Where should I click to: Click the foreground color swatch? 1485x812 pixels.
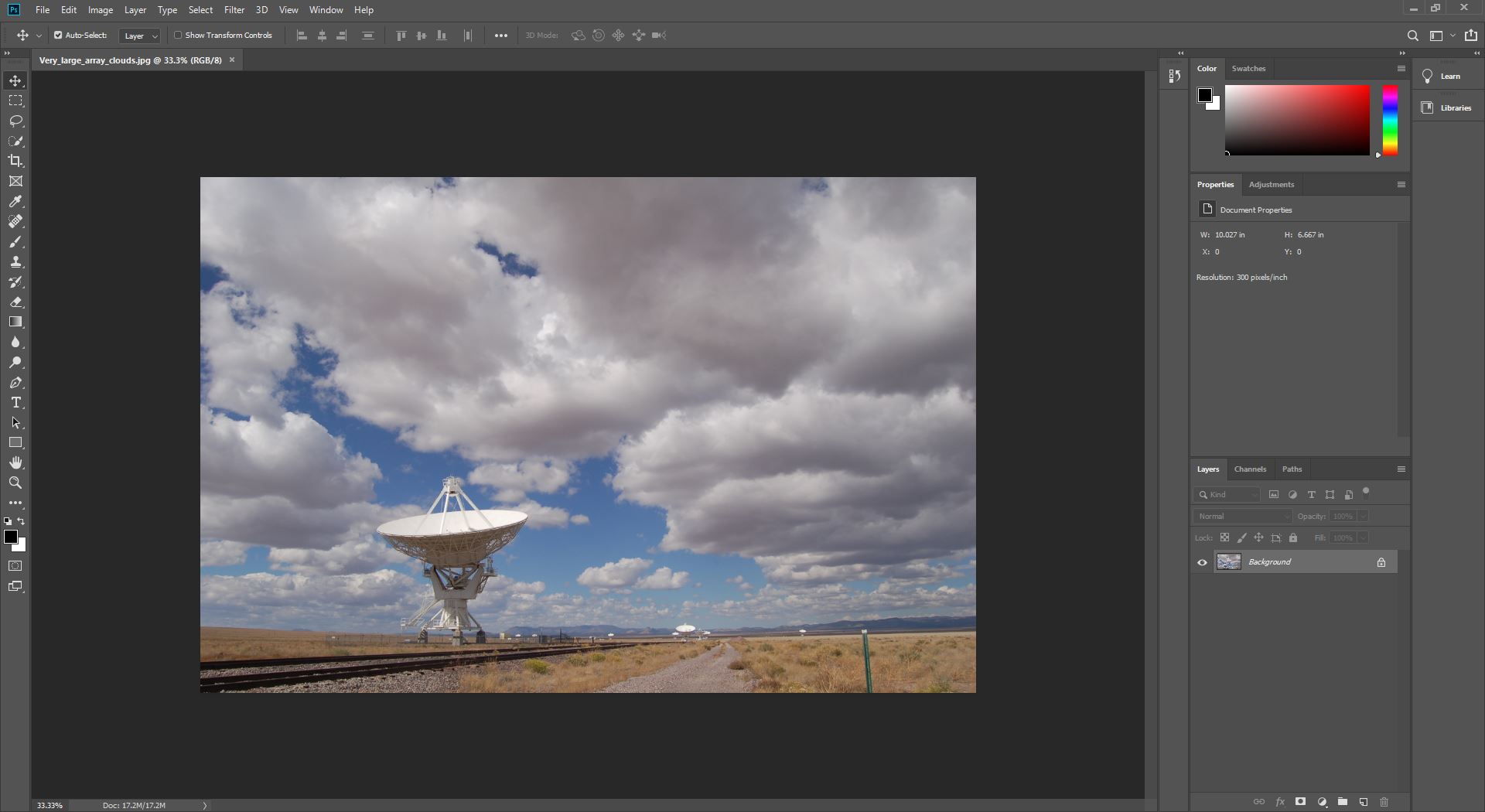[11, 537]
